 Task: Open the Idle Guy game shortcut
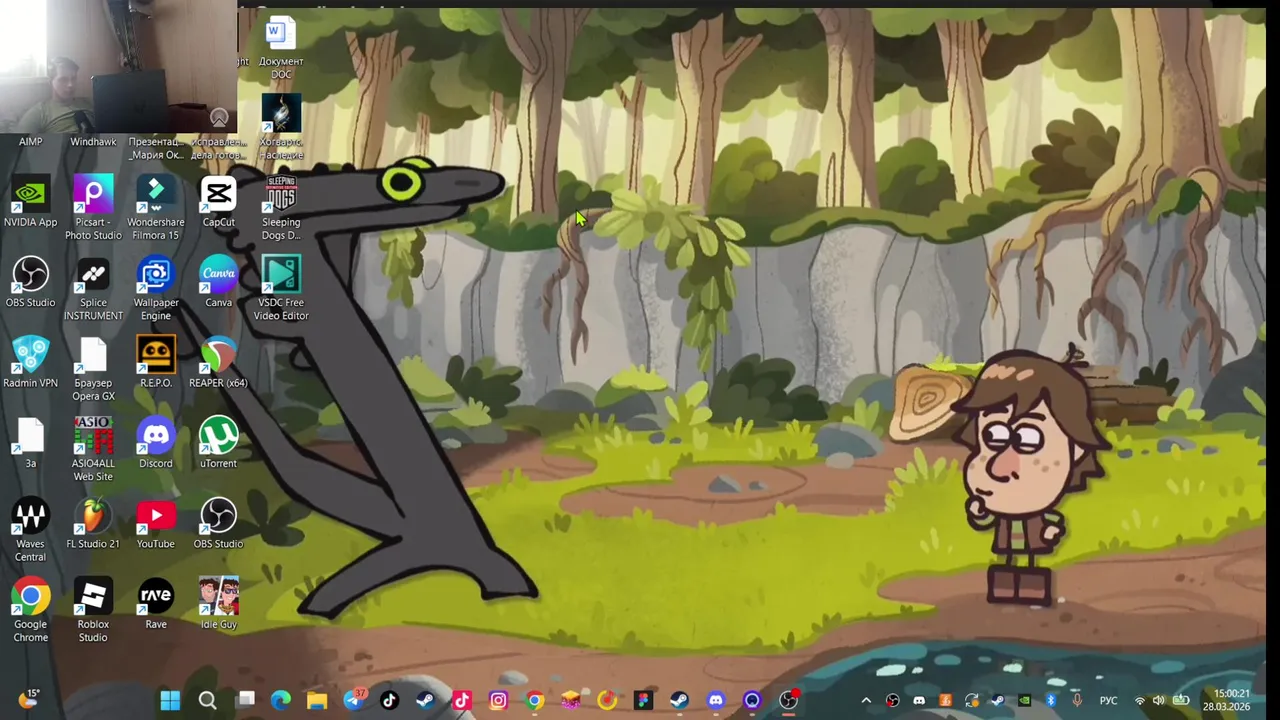218,605
